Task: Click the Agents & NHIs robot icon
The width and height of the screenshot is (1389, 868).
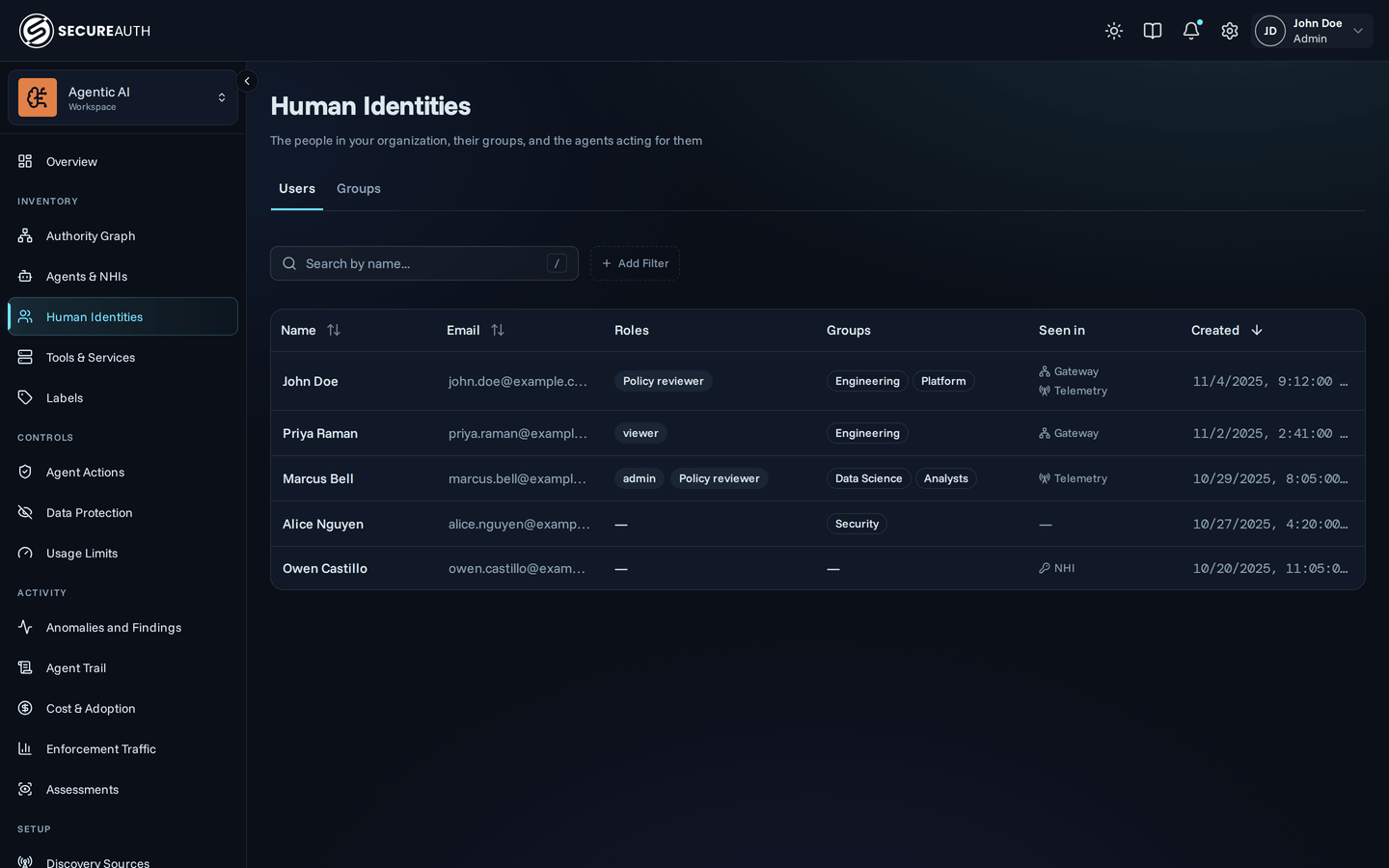Action: tap(25, 276)
